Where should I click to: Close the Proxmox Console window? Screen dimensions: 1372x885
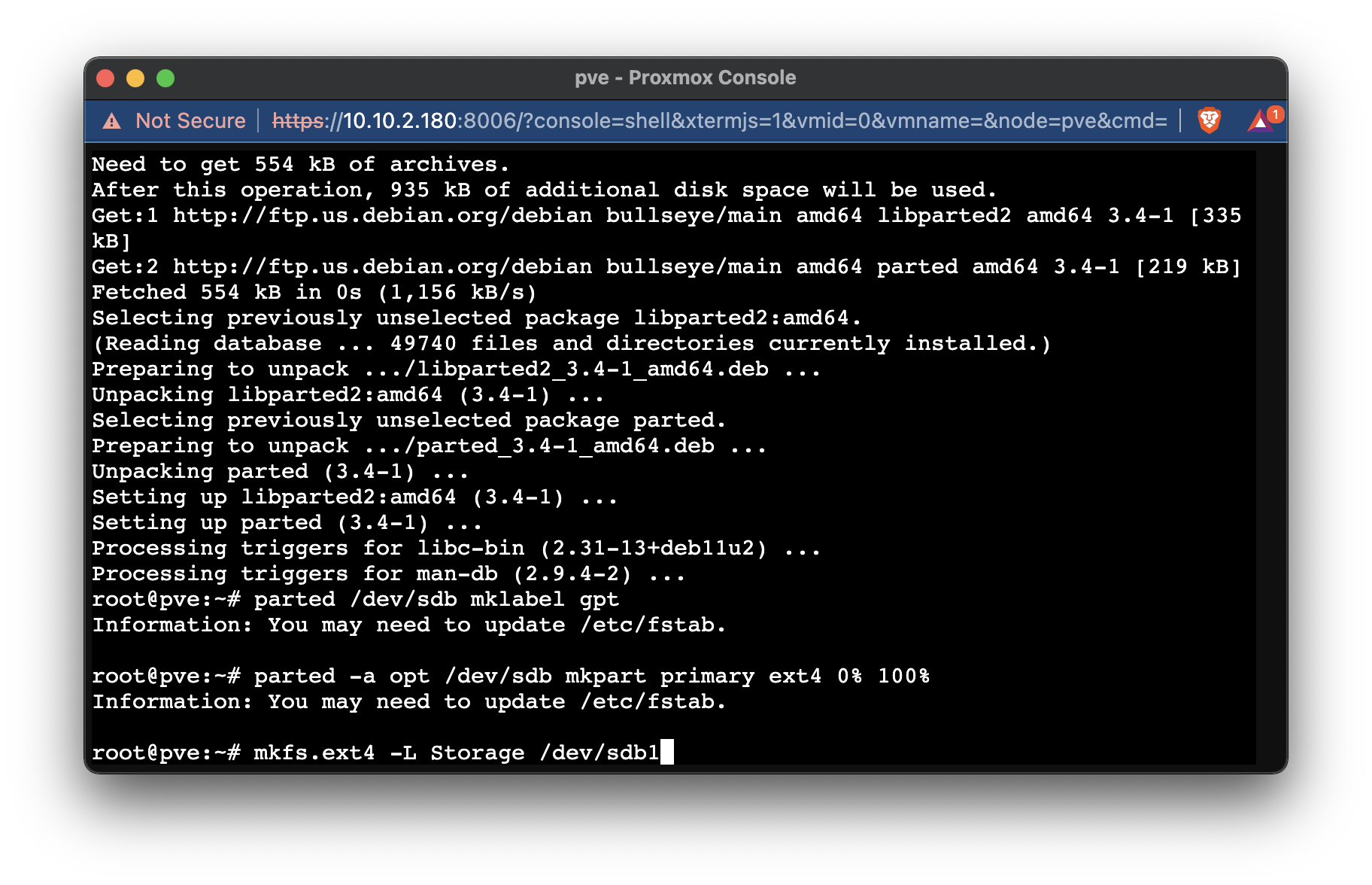click(x=105, y=78)
